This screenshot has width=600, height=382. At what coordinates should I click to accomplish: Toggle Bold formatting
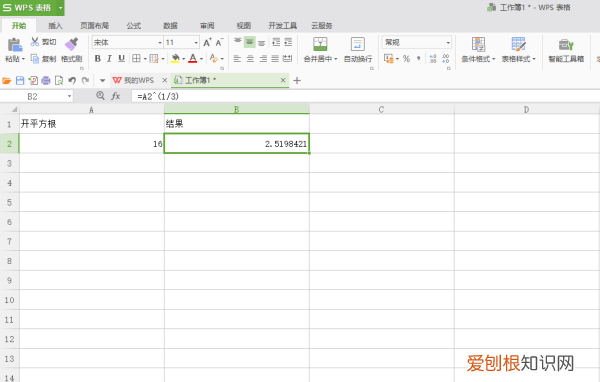click(x=98, y=58)
